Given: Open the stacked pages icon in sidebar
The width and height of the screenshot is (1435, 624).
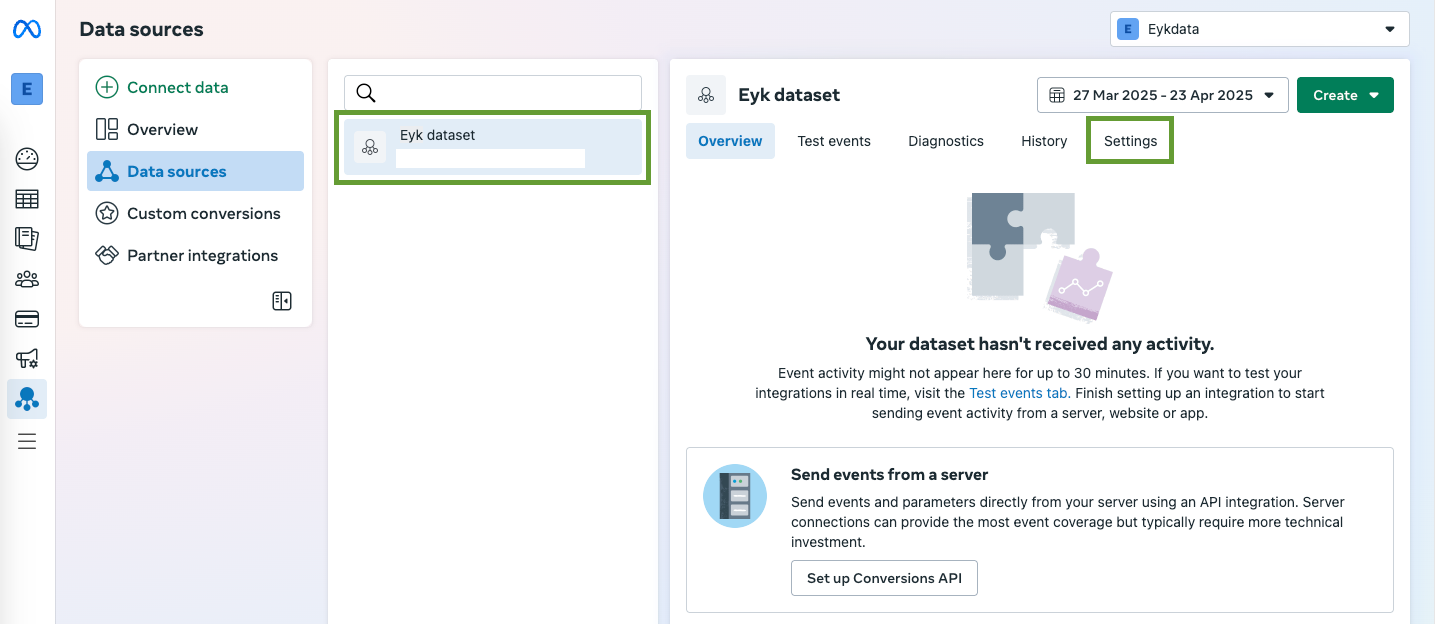Looking at the screenshot, I should pyautogui.click(x=27, y=239).
